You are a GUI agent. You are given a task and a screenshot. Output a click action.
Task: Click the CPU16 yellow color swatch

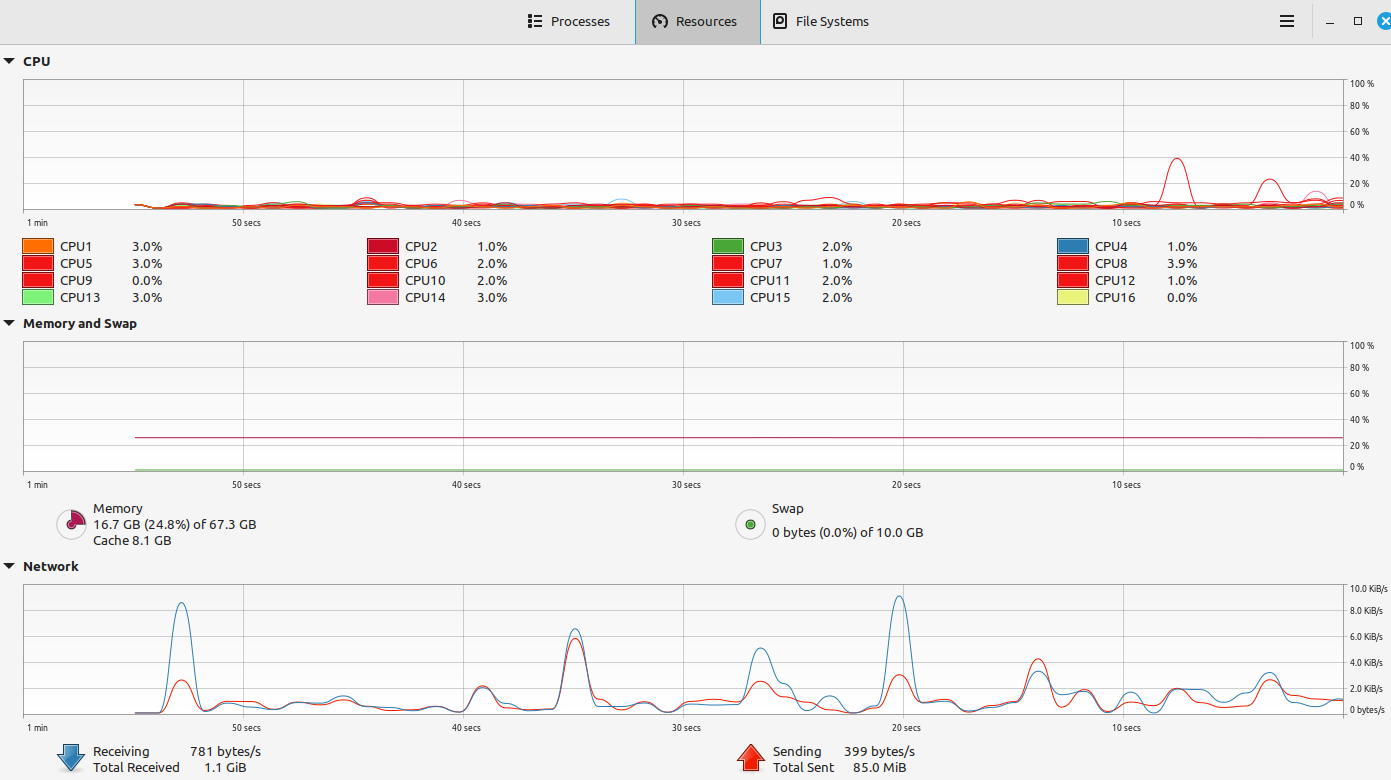pyautogui.click(x=1073, y=297)
